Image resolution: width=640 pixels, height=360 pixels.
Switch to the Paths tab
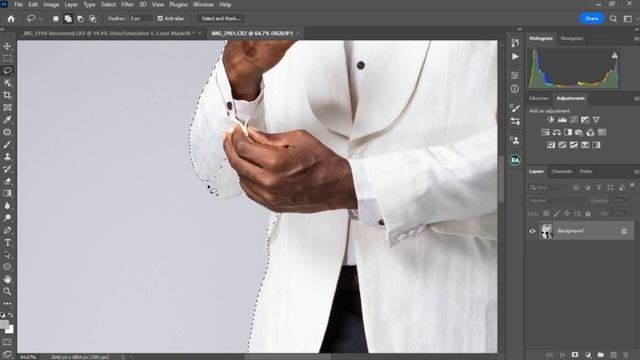[x=586, y=171]
